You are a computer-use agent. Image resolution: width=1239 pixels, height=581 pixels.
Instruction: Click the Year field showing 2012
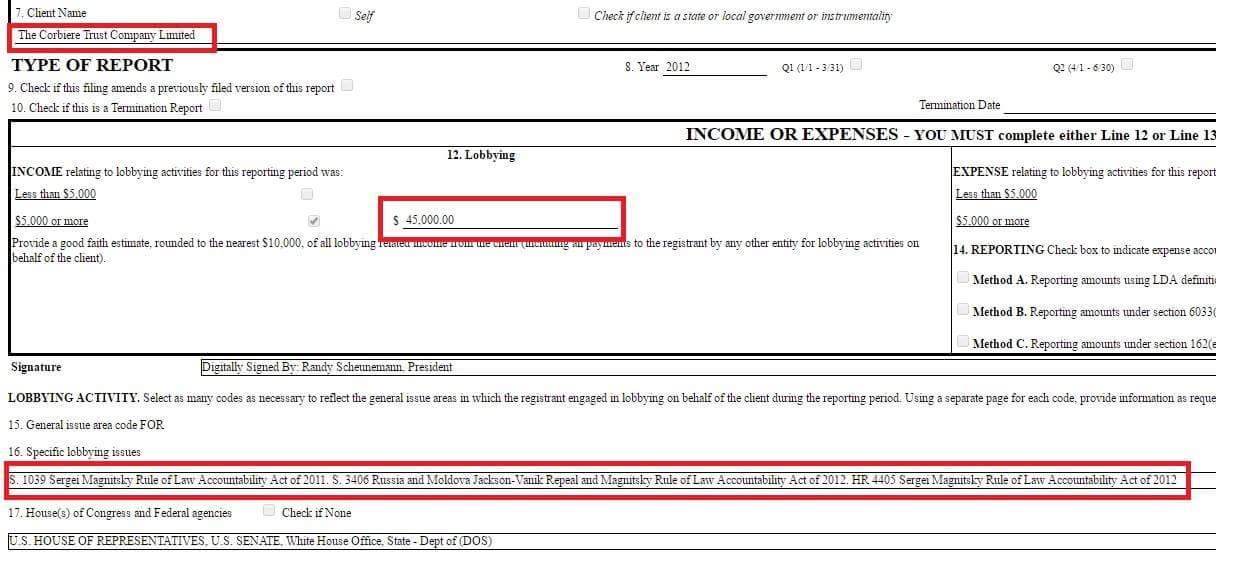[714, 67]
